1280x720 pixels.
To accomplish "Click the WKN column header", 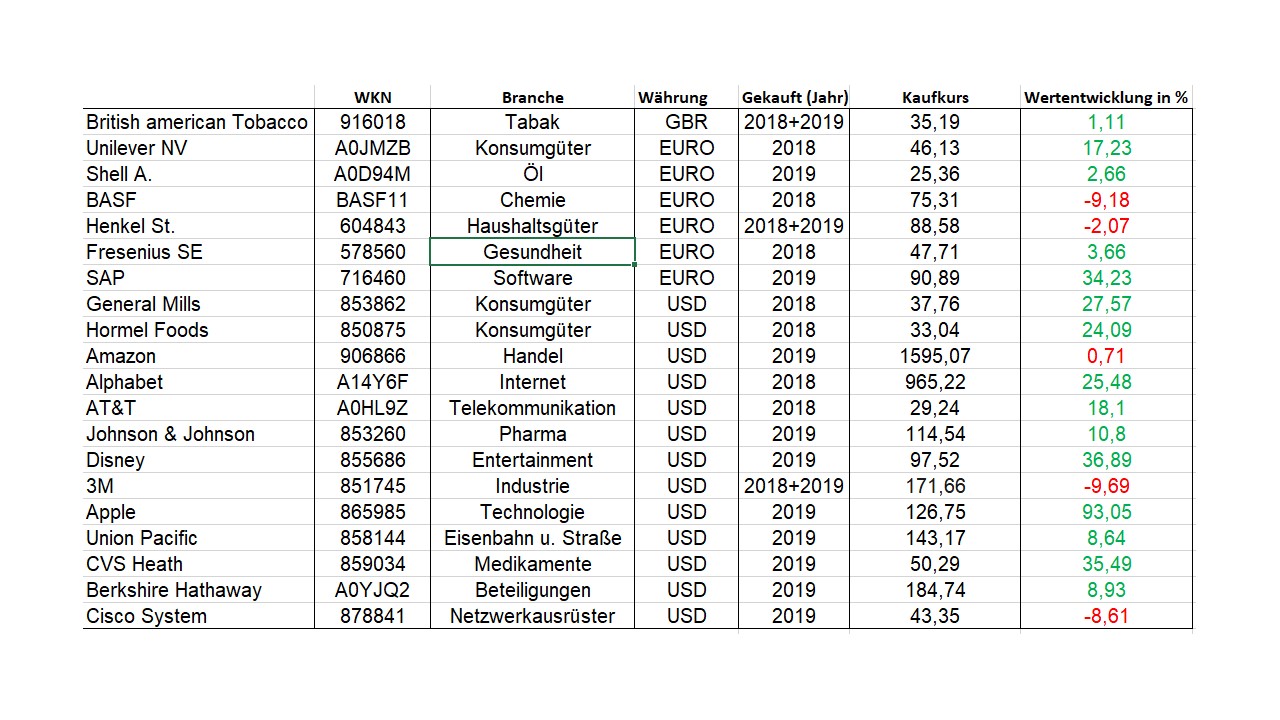I will coord(372,97).
